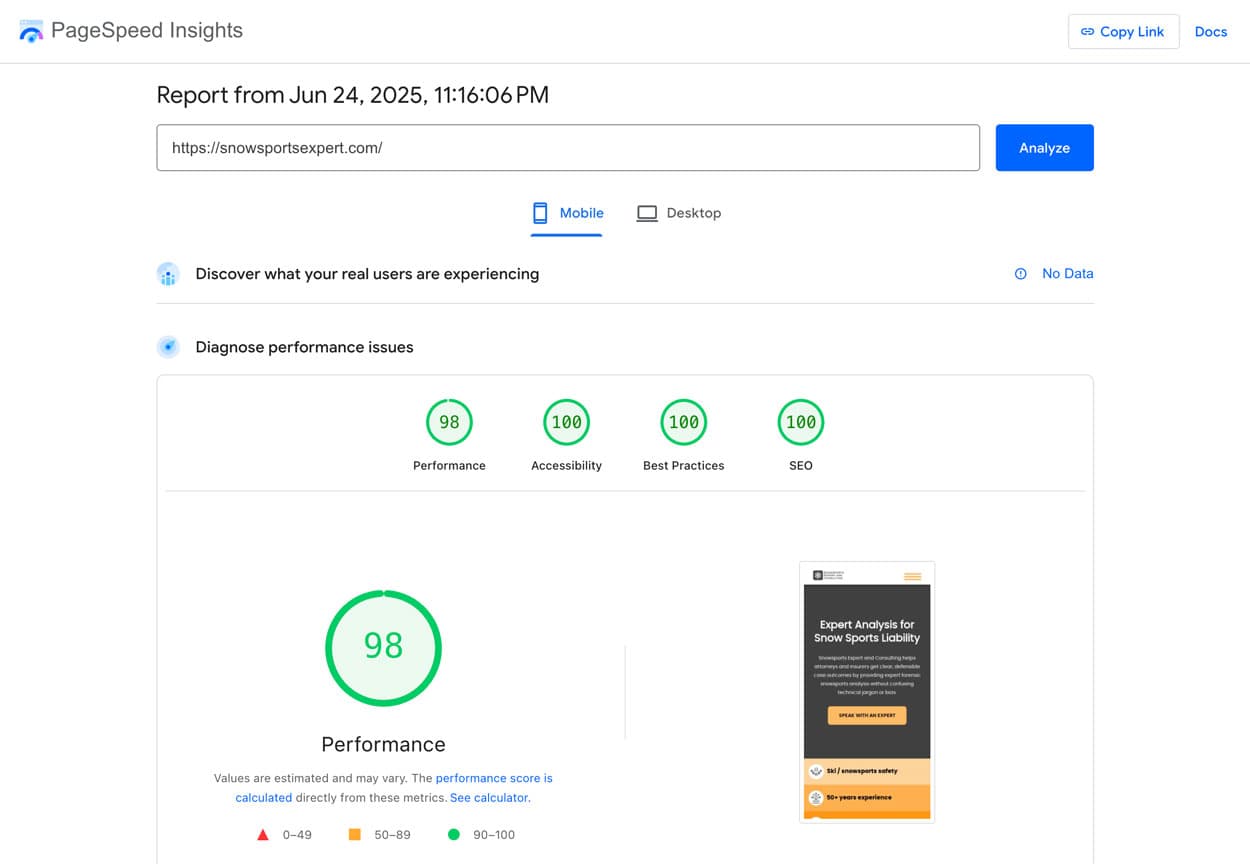Switch to the Mobile tab

[567, 213]
